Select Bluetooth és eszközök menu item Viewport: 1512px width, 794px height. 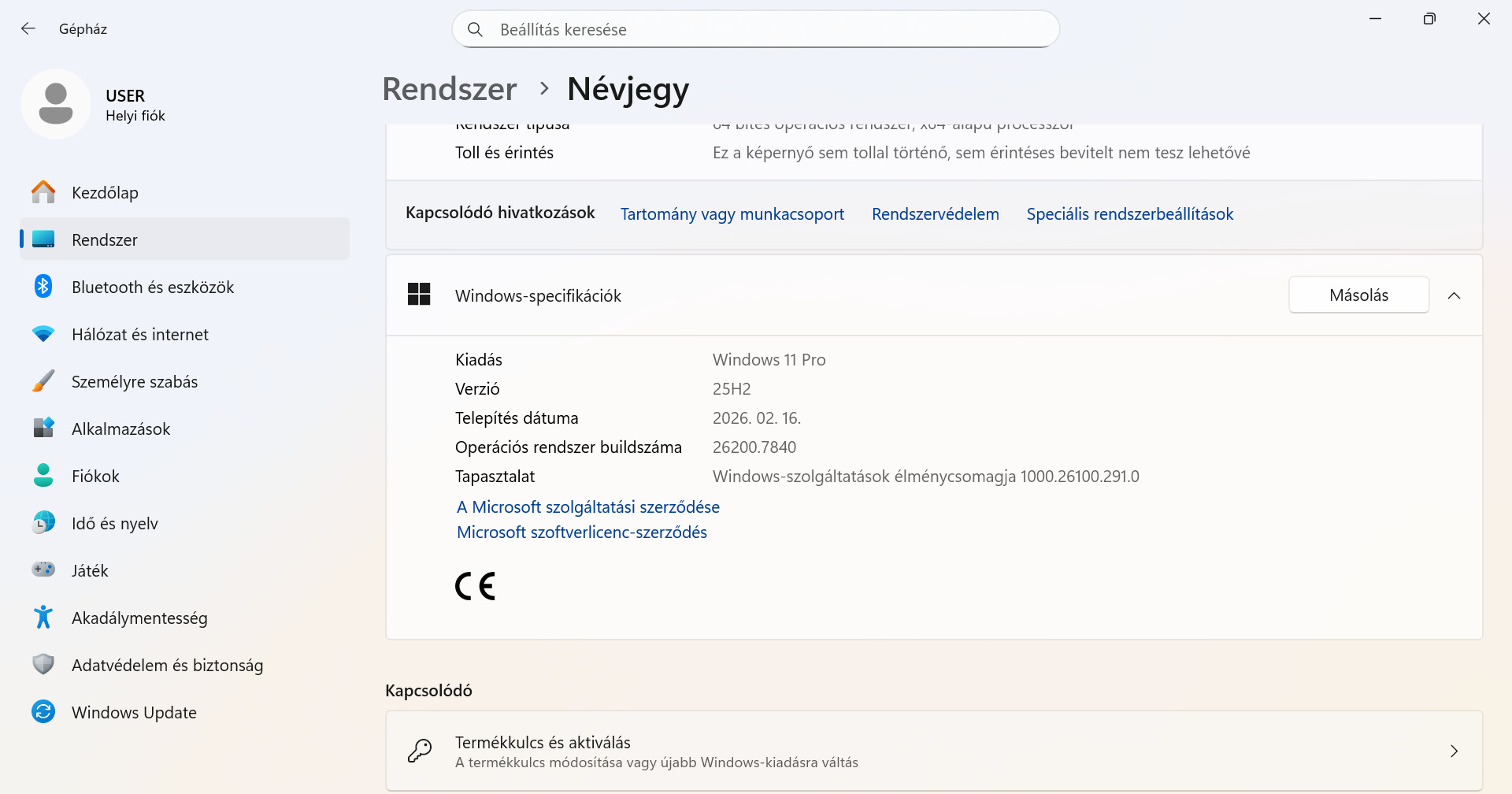pos(184,287)
